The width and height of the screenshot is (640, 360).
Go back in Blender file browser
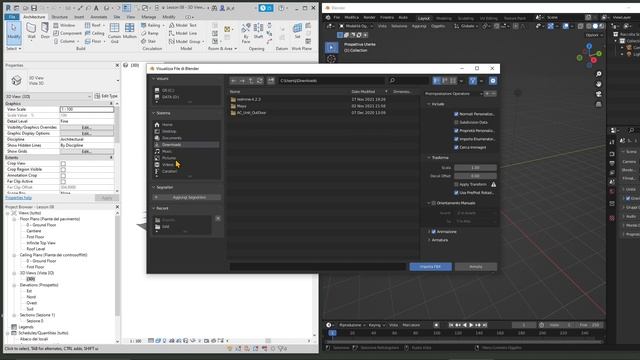point(233,81)
